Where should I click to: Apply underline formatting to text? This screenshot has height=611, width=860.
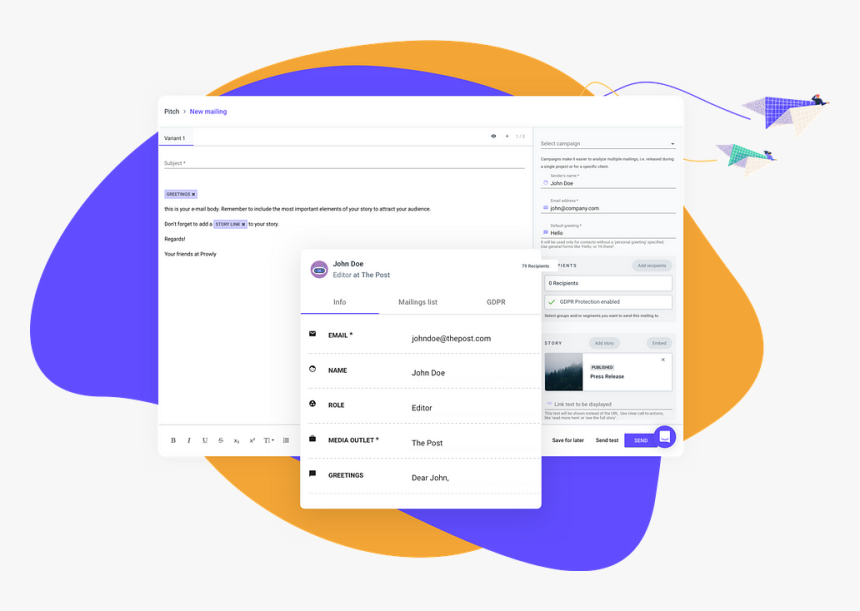205,440
